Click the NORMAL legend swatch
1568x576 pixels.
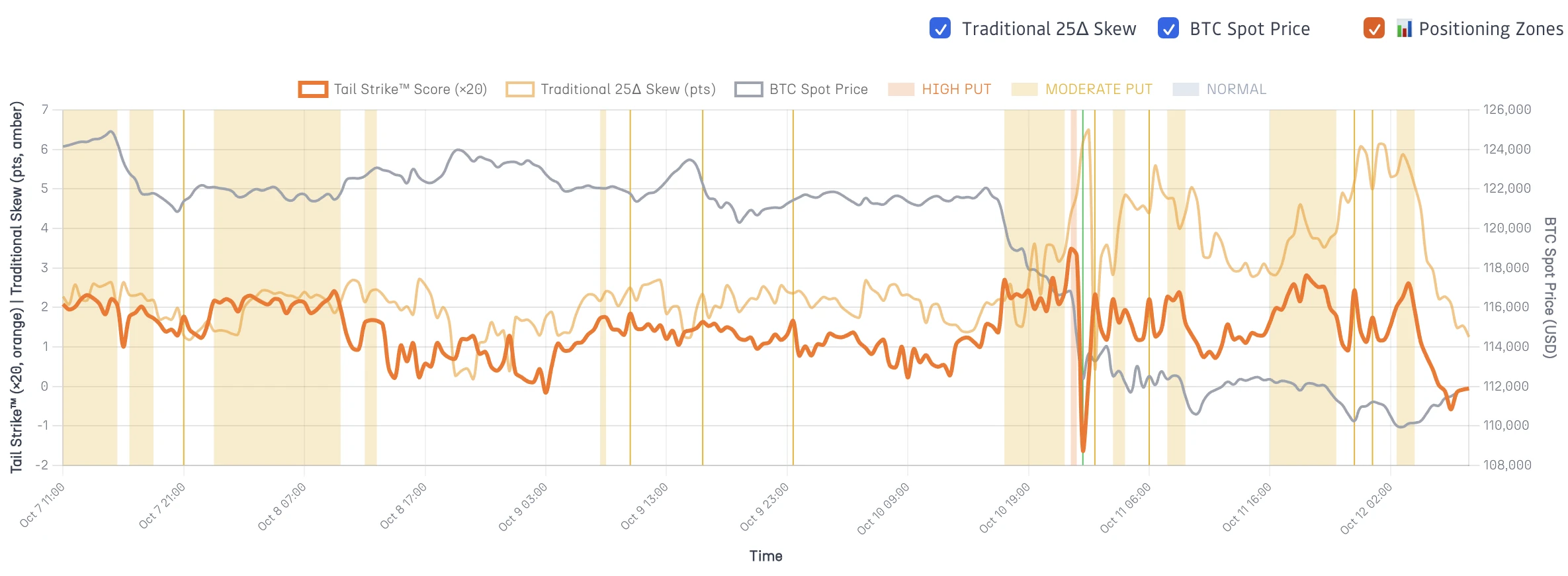coord(1186,89)
